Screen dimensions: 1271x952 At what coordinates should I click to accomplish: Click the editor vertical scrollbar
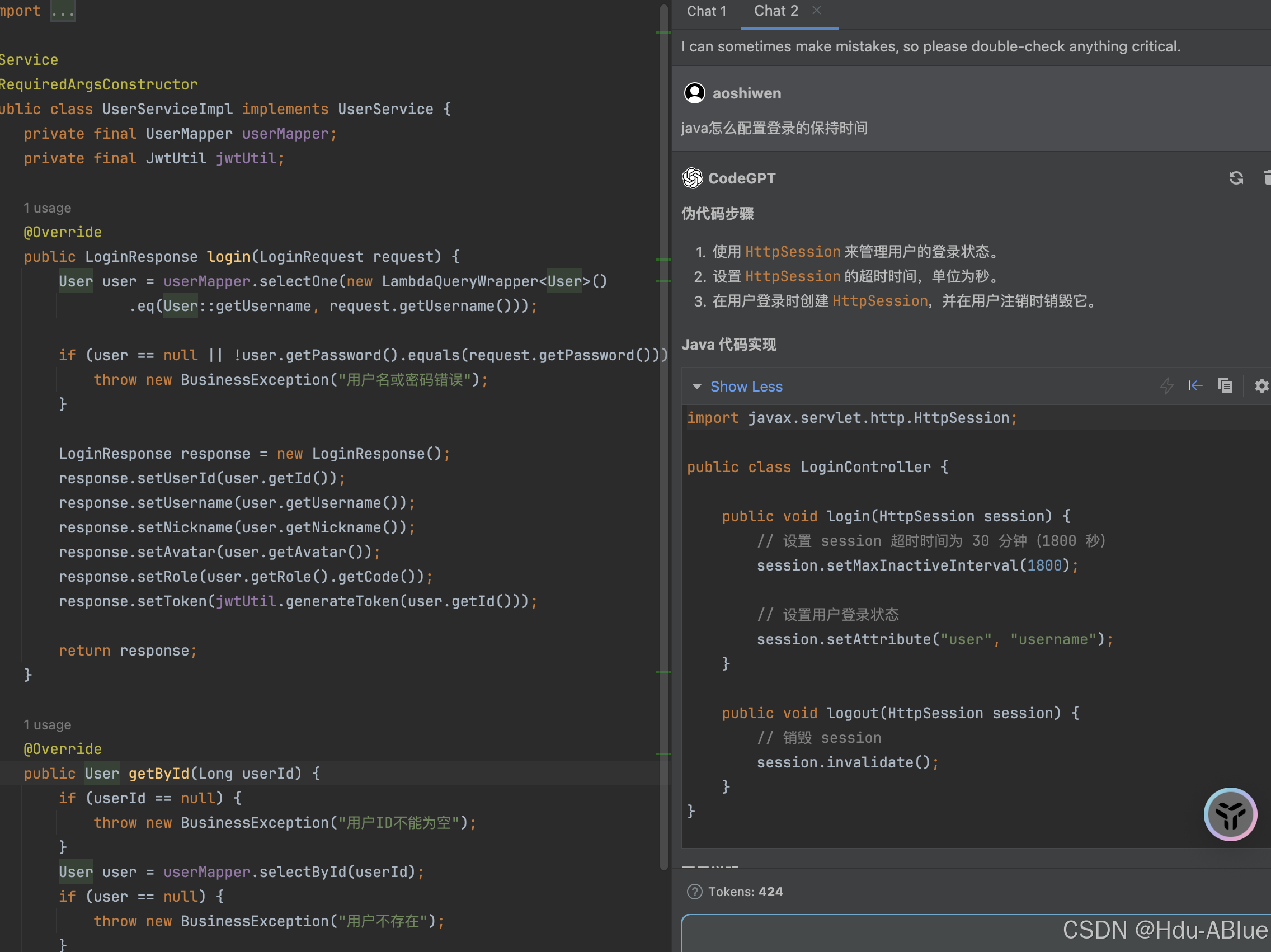coord(663,437)
